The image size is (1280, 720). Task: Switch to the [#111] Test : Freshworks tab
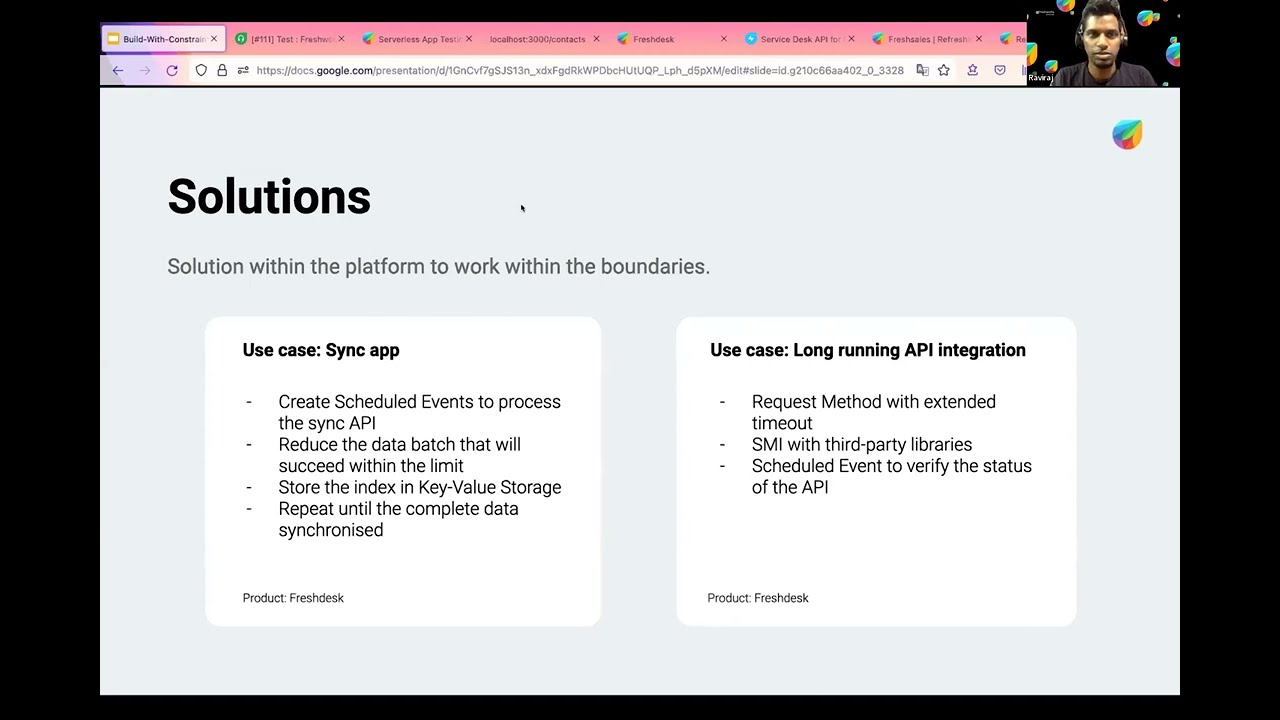coord(290,39)
